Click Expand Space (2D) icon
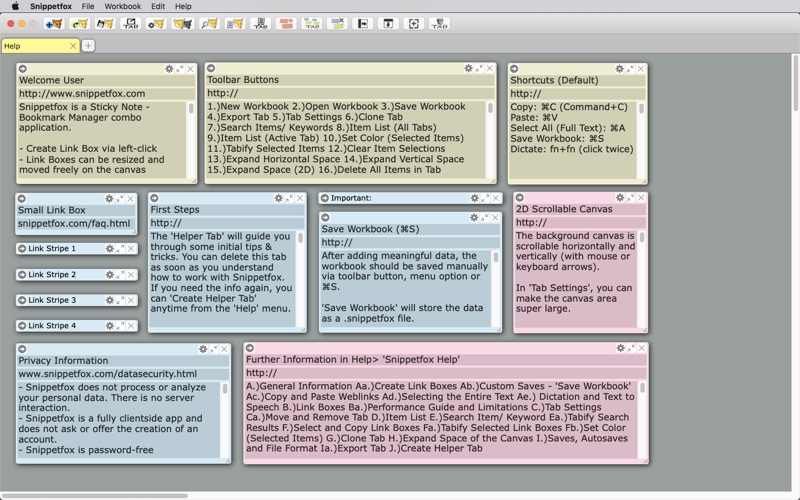The width and height of the screenshot is (800, 500). click(x=414, y=23)
